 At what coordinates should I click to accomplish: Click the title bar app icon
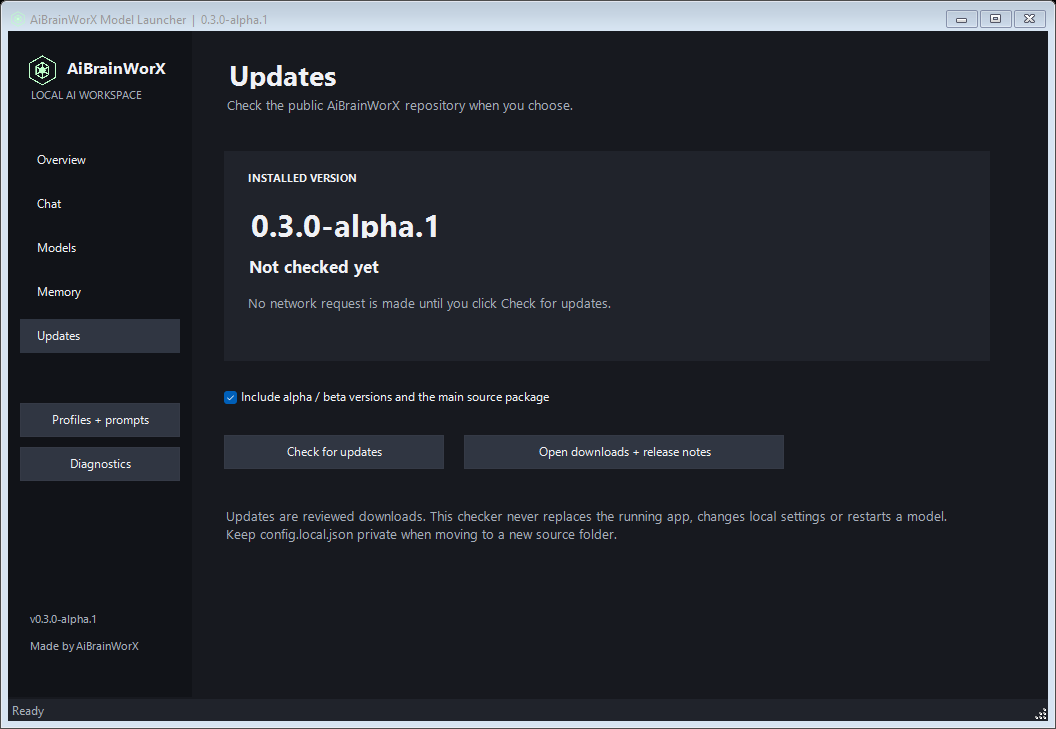pos(18,19)
